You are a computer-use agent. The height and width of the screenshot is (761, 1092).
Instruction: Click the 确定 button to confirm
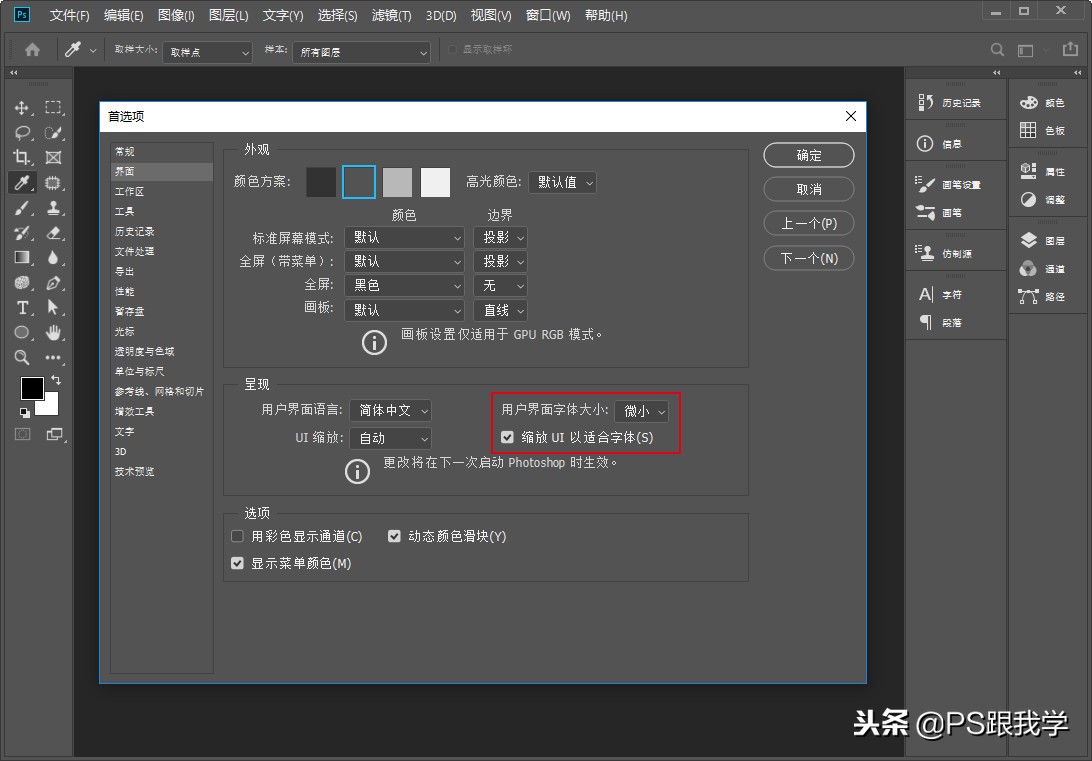pyautogui.click(x=808, y=155)
